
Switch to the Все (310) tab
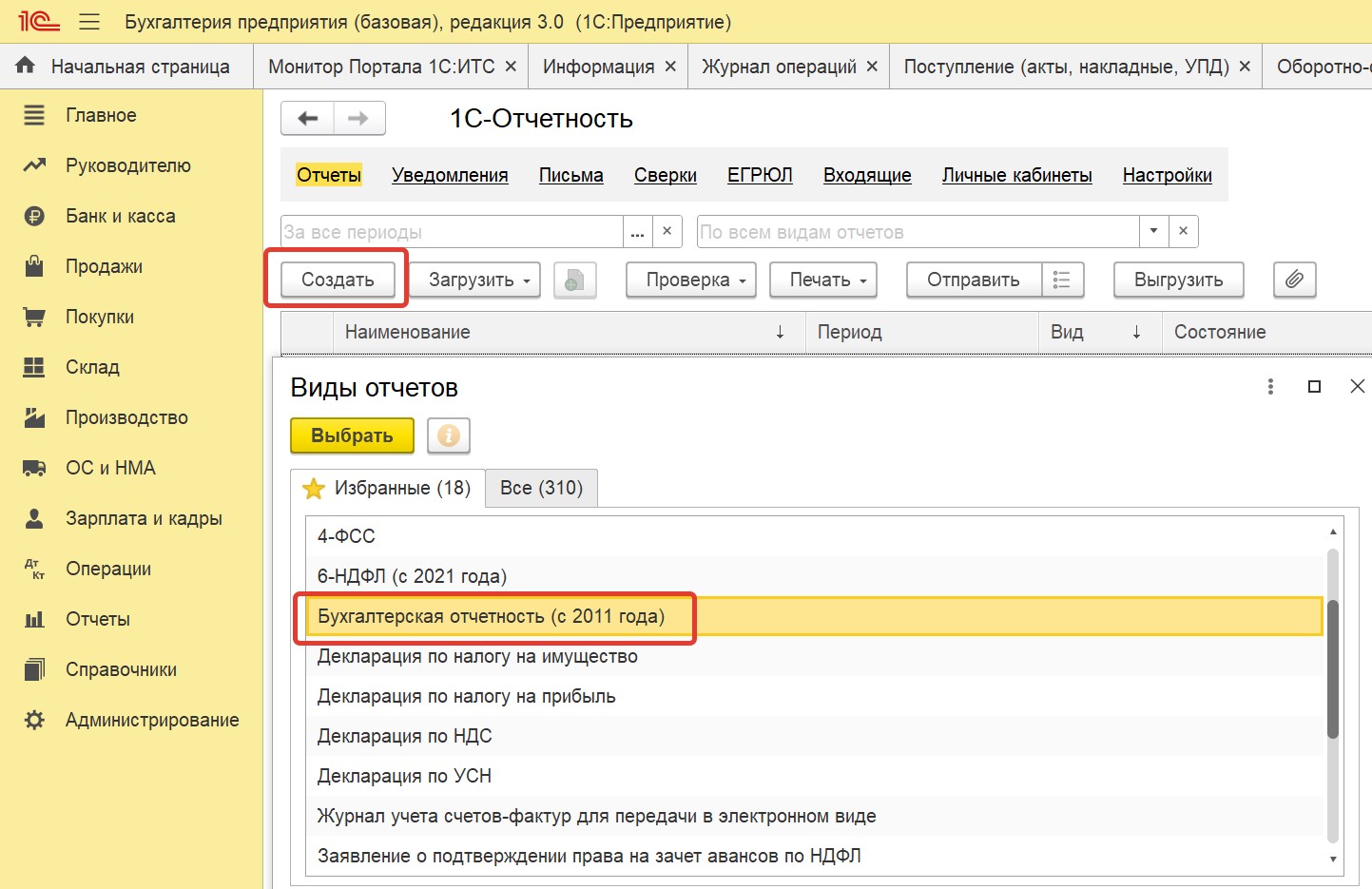(x=541, y=488)
